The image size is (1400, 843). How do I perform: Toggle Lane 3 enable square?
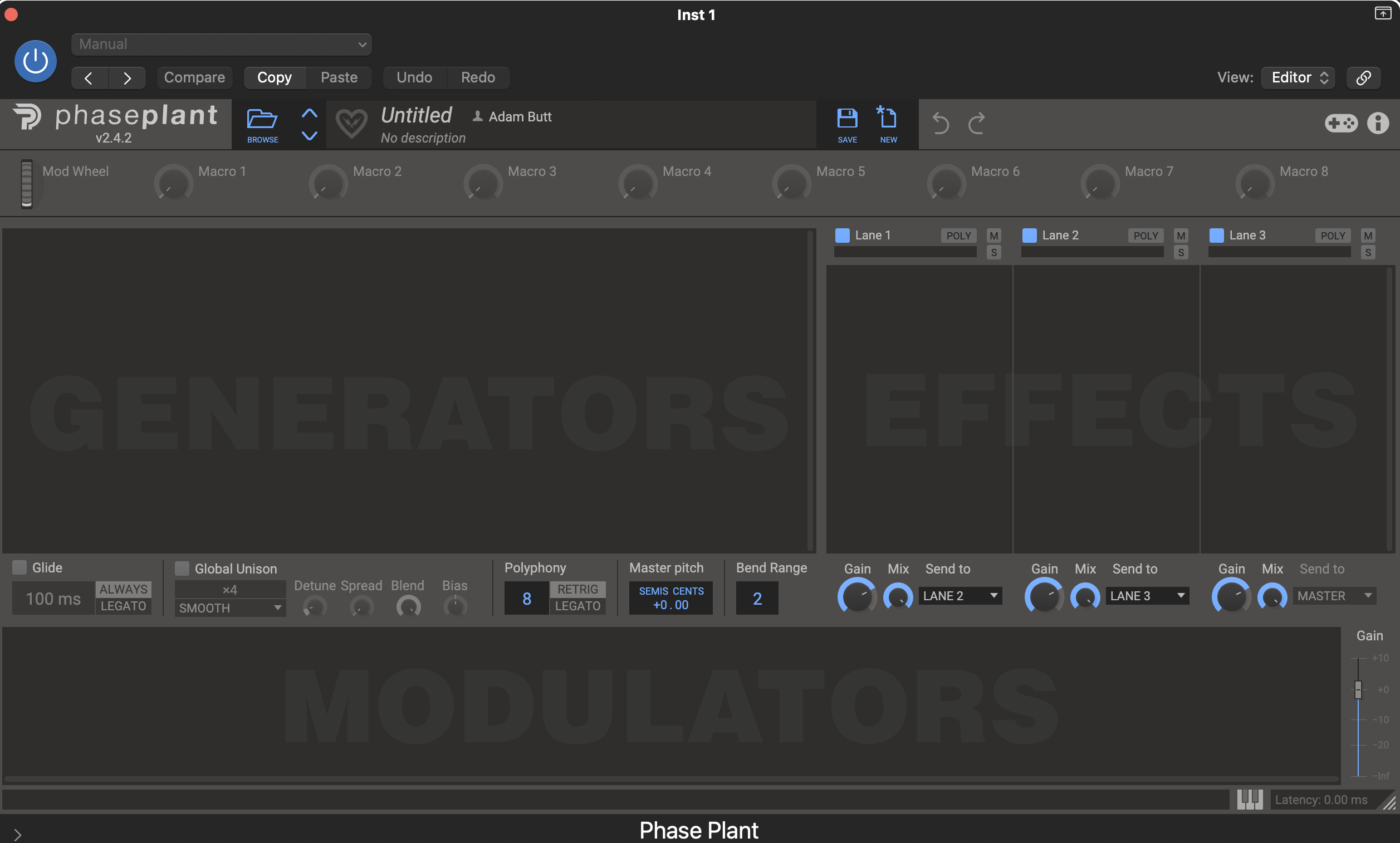tap(1217, 235)
